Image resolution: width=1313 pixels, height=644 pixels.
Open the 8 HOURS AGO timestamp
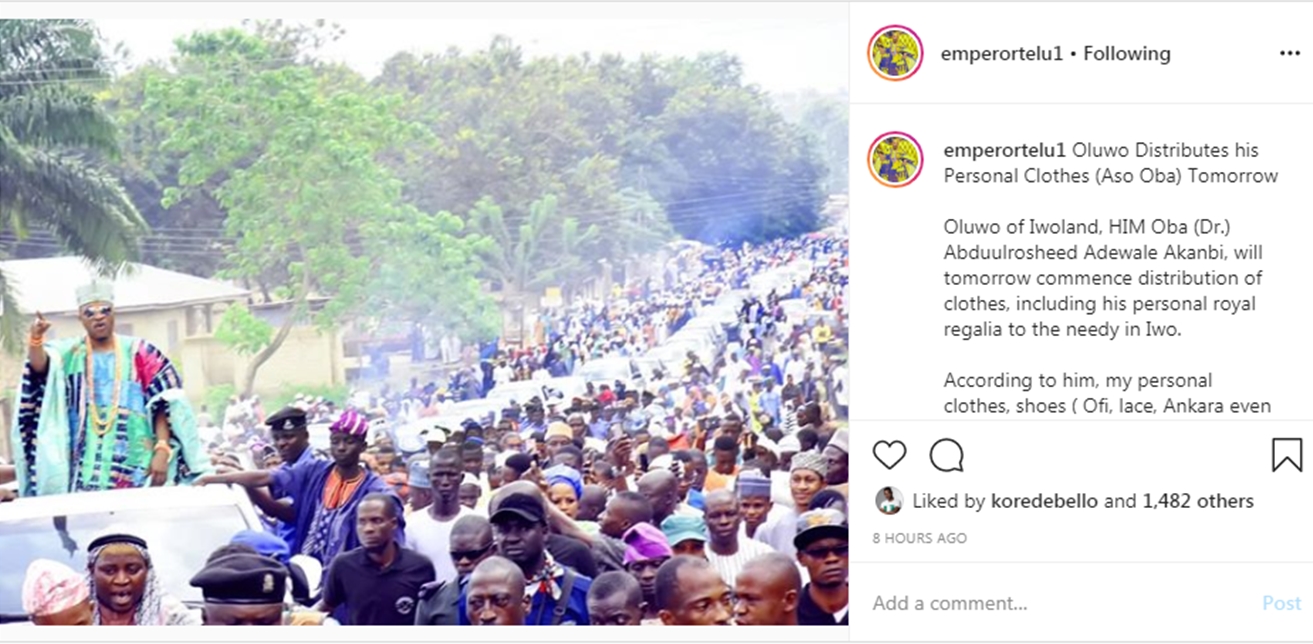click(919, 538)
